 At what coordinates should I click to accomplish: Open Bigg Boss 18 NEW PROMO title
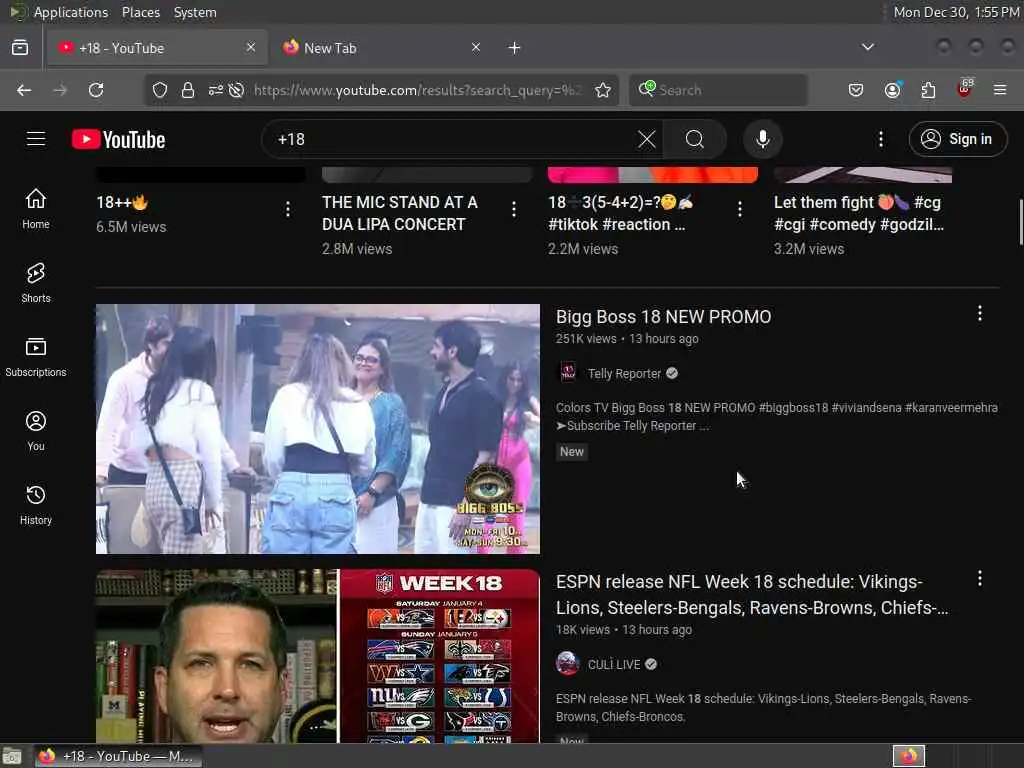coord(664,317)
